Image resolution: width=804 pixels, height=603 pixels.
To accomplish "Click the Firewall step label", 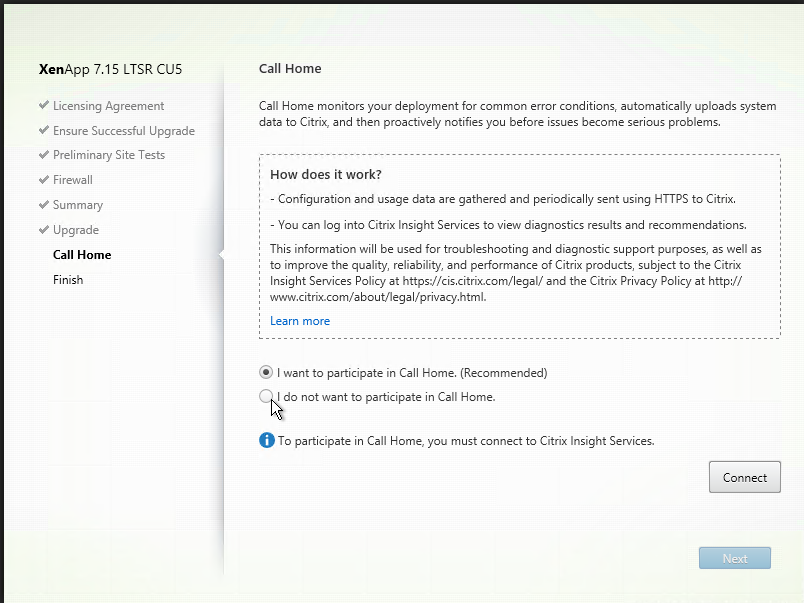I will 73,180.
